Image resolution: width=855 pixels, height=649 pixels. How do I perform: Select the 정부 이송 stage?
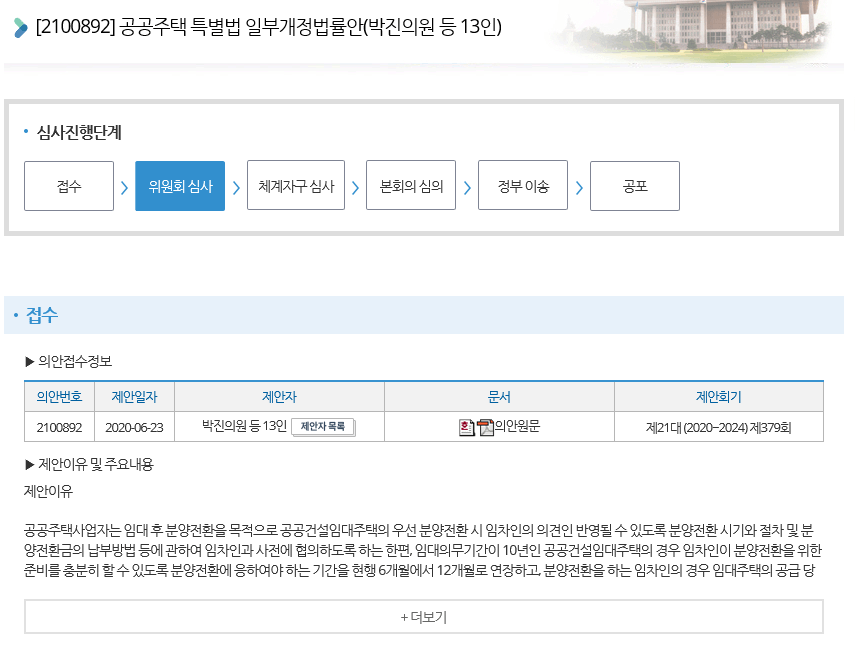click(523, 186)
